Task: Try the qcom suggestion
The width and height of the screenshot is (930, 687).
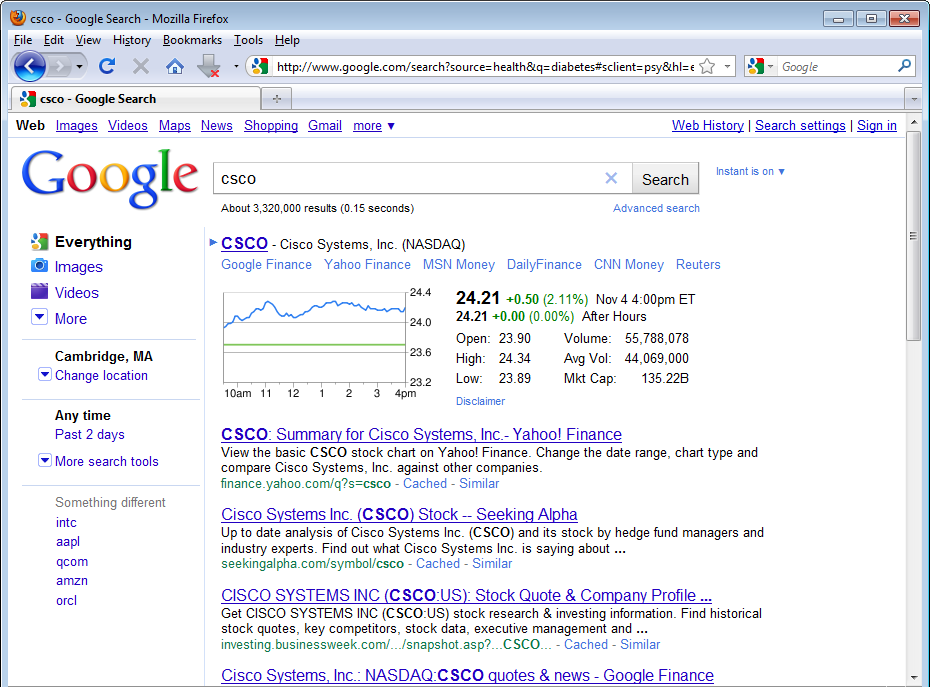Action: (x=72, y=561)
